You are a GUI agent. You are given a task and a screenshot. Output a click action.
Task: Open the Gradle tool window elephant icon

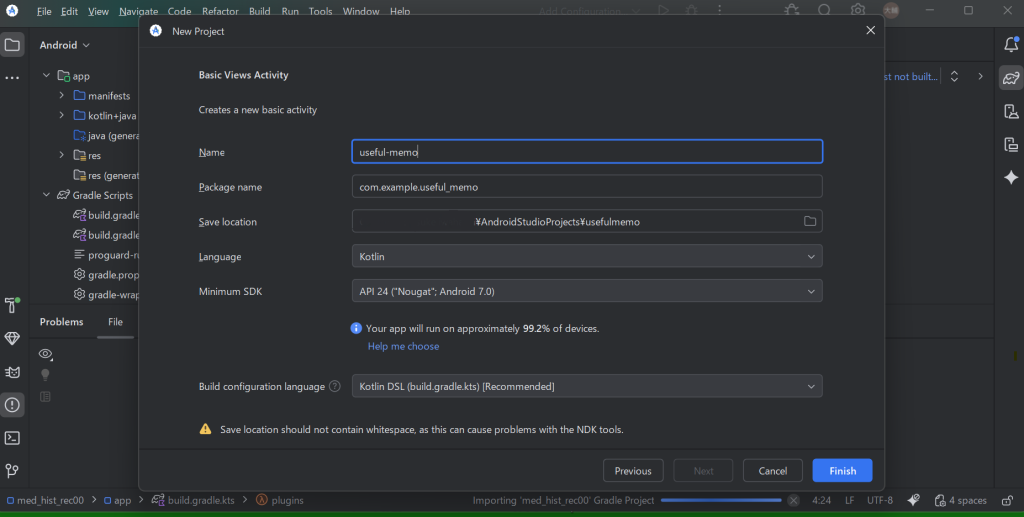point(1011,78)
